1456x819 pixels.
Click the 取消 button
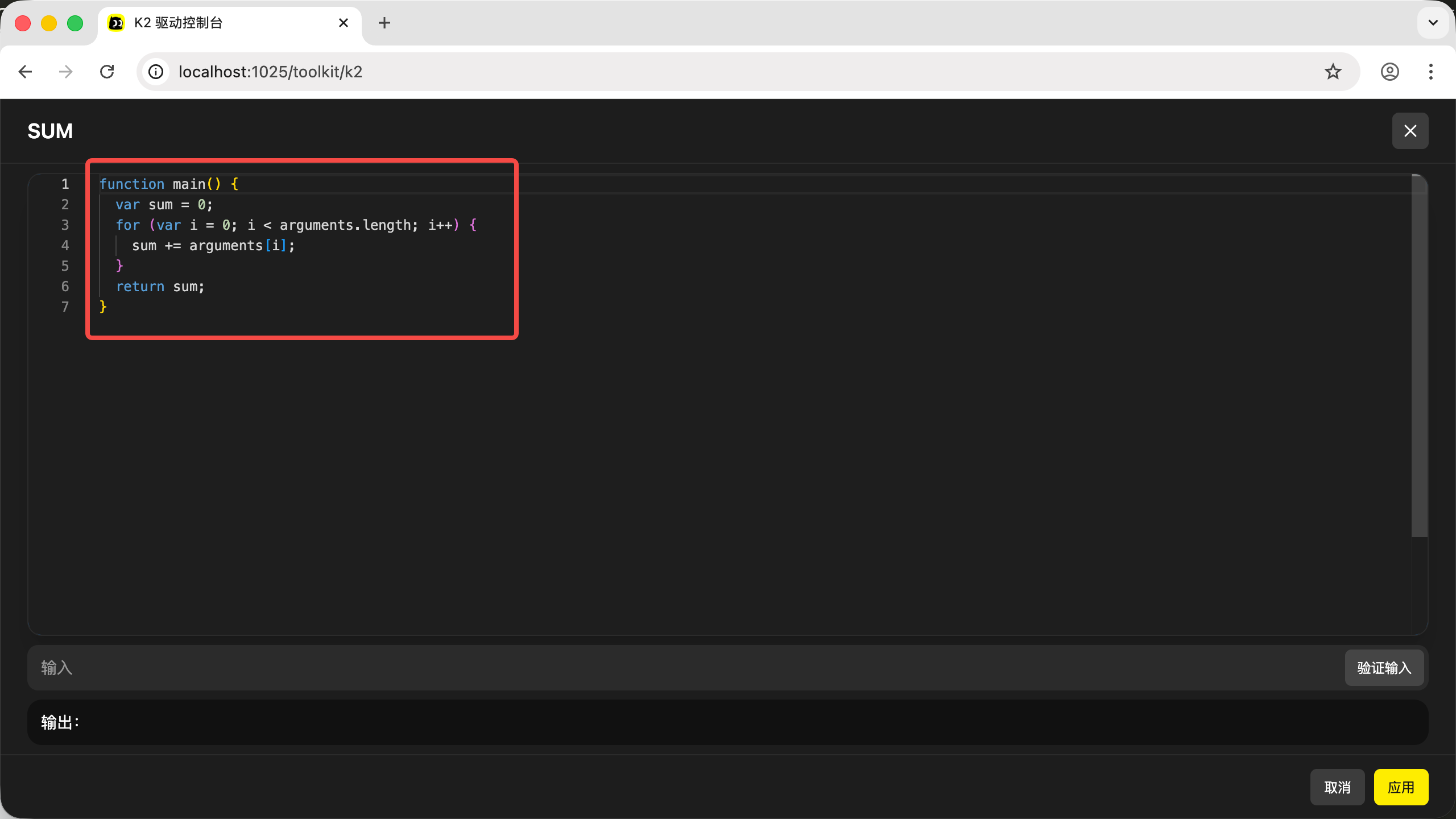[x=1337, y=787]
